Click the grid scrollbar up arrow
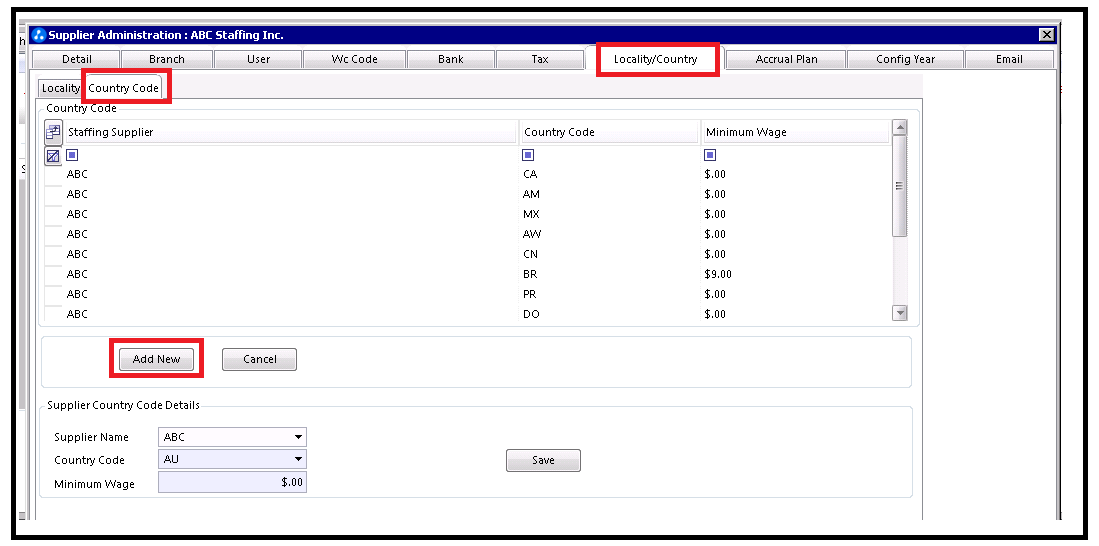 pyautogui.click(x=899, y=127)
